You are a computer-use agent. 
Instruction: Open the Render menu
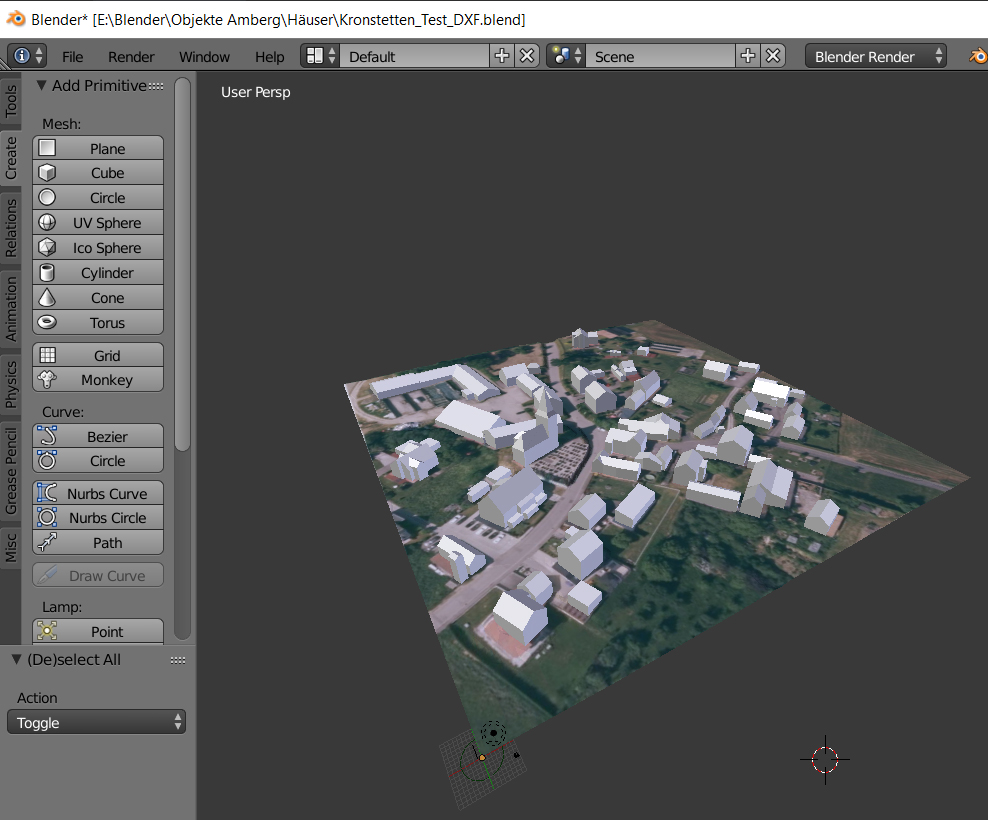(x=131, y=57)
